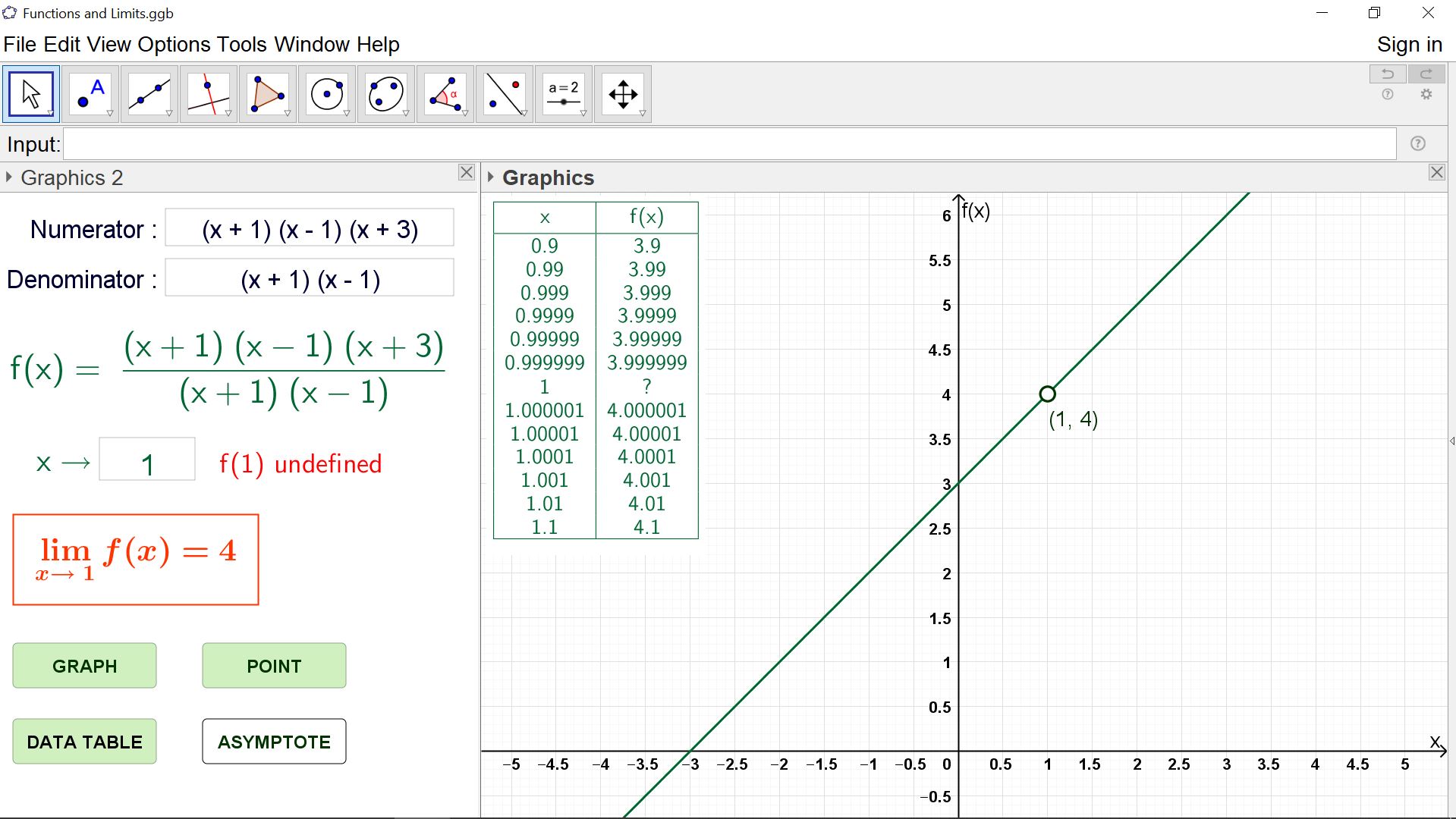Screen dimensions: 1456x819
Task: Open the Polygon tool dropdown arrow
Action: (x=288, y=114)
